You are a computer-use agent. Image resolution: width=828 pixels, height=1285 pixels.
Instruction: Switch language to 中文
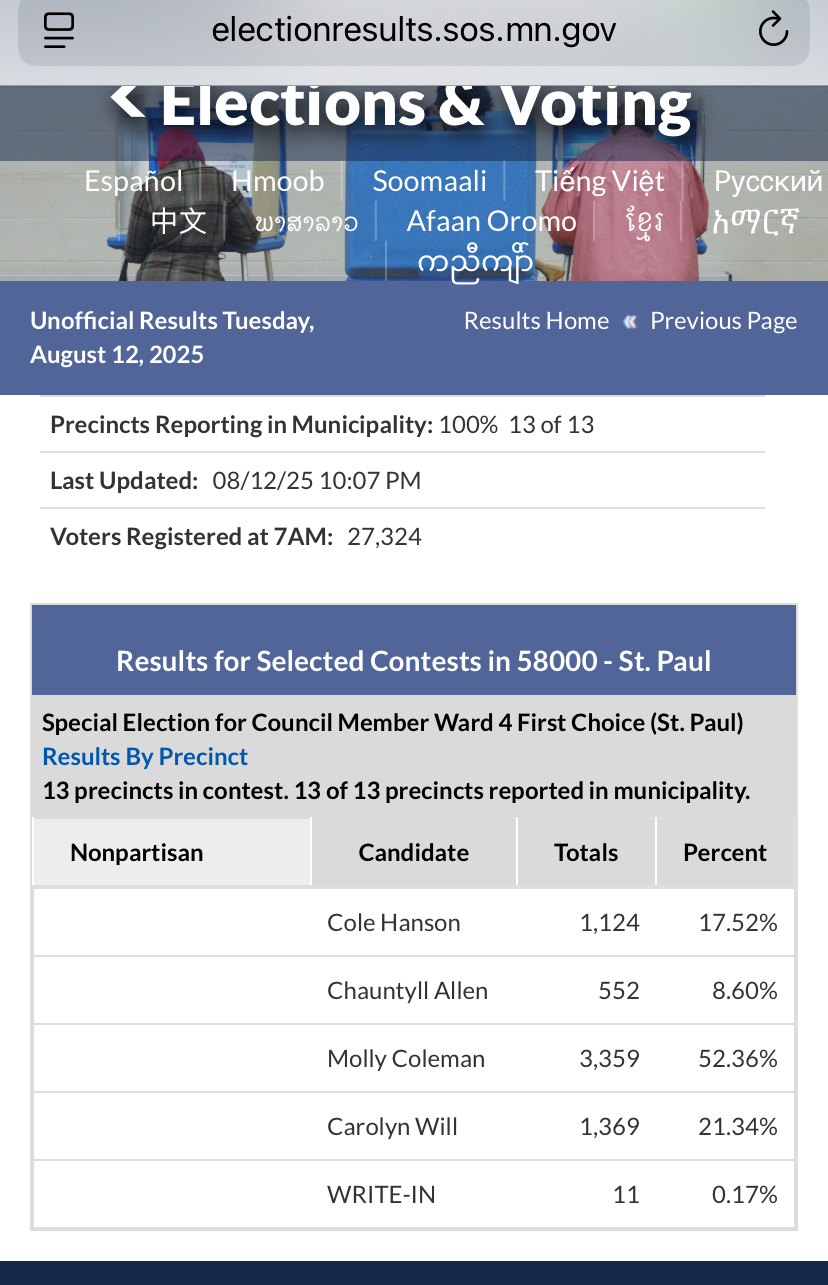coord(179,221)
